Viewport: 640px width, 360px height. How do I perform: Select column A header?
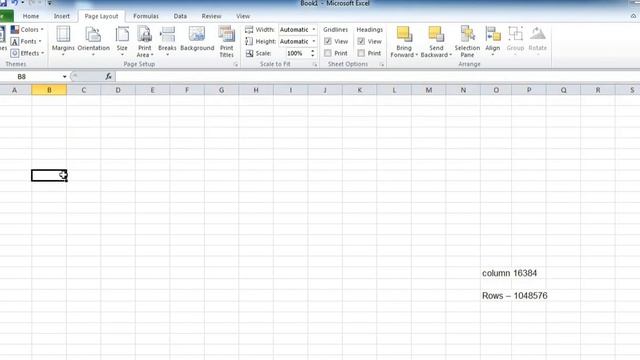coord(15,90)
